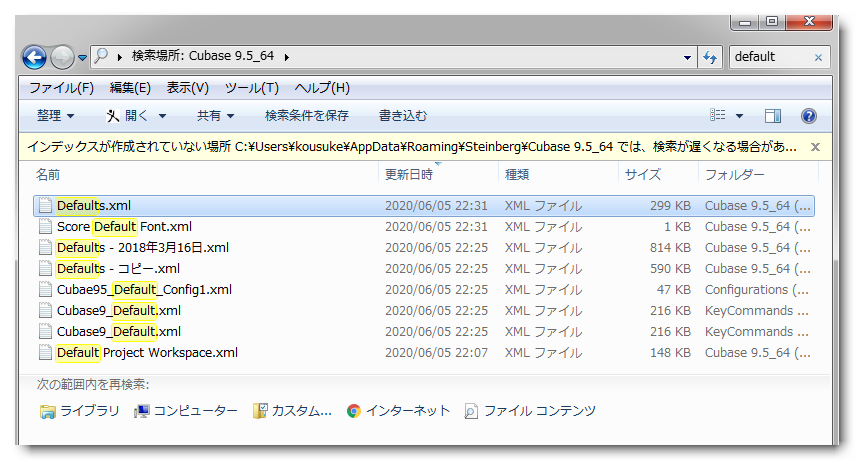Expand the arrow beside 開く
The width and height of the screenshot is (866, 472).
[162, 116]
